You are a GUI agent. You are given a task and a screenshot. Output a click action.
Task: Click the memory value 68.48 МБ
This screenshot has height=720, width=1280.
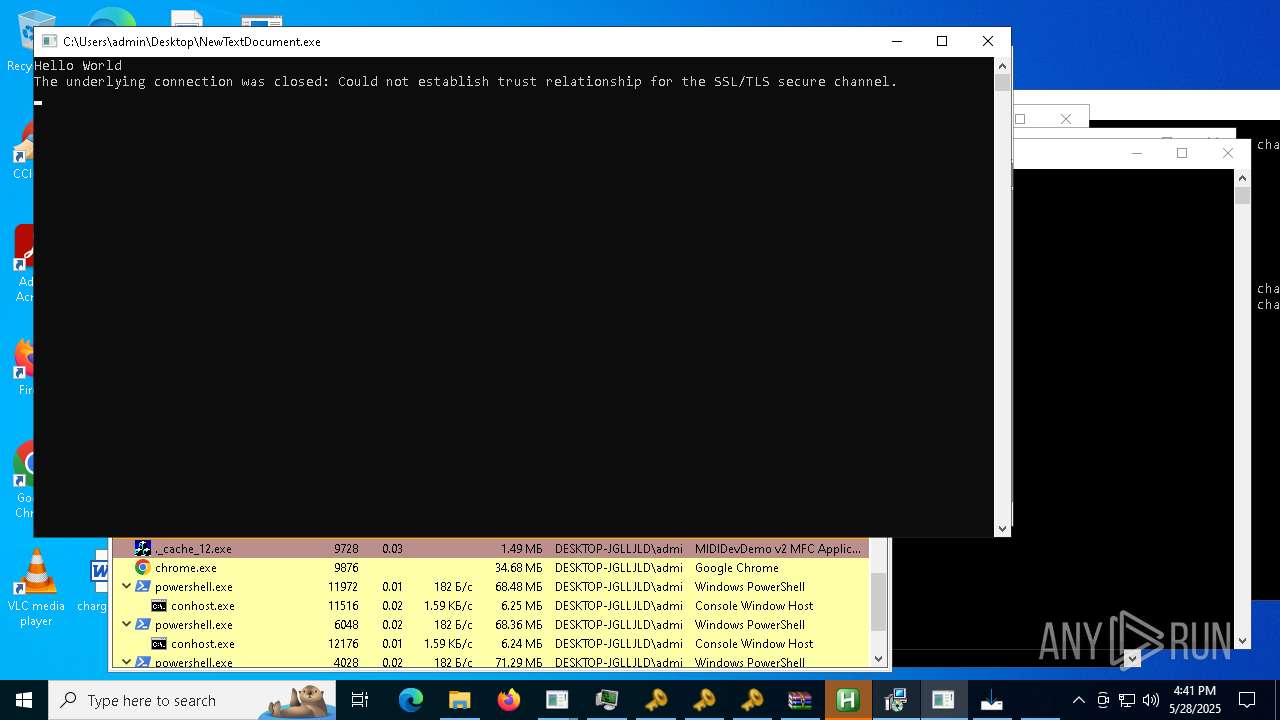pos(519,587)
